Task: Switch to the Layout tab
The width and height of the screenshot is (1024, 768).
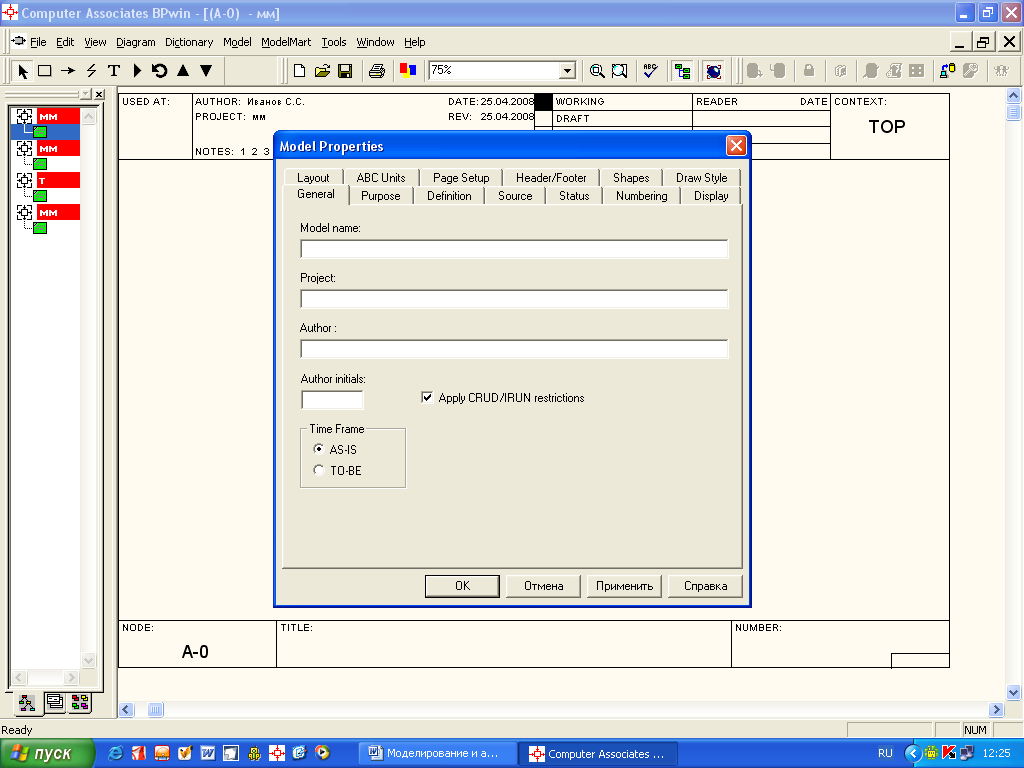Action: pyautogui.click(x=313, y=178)
